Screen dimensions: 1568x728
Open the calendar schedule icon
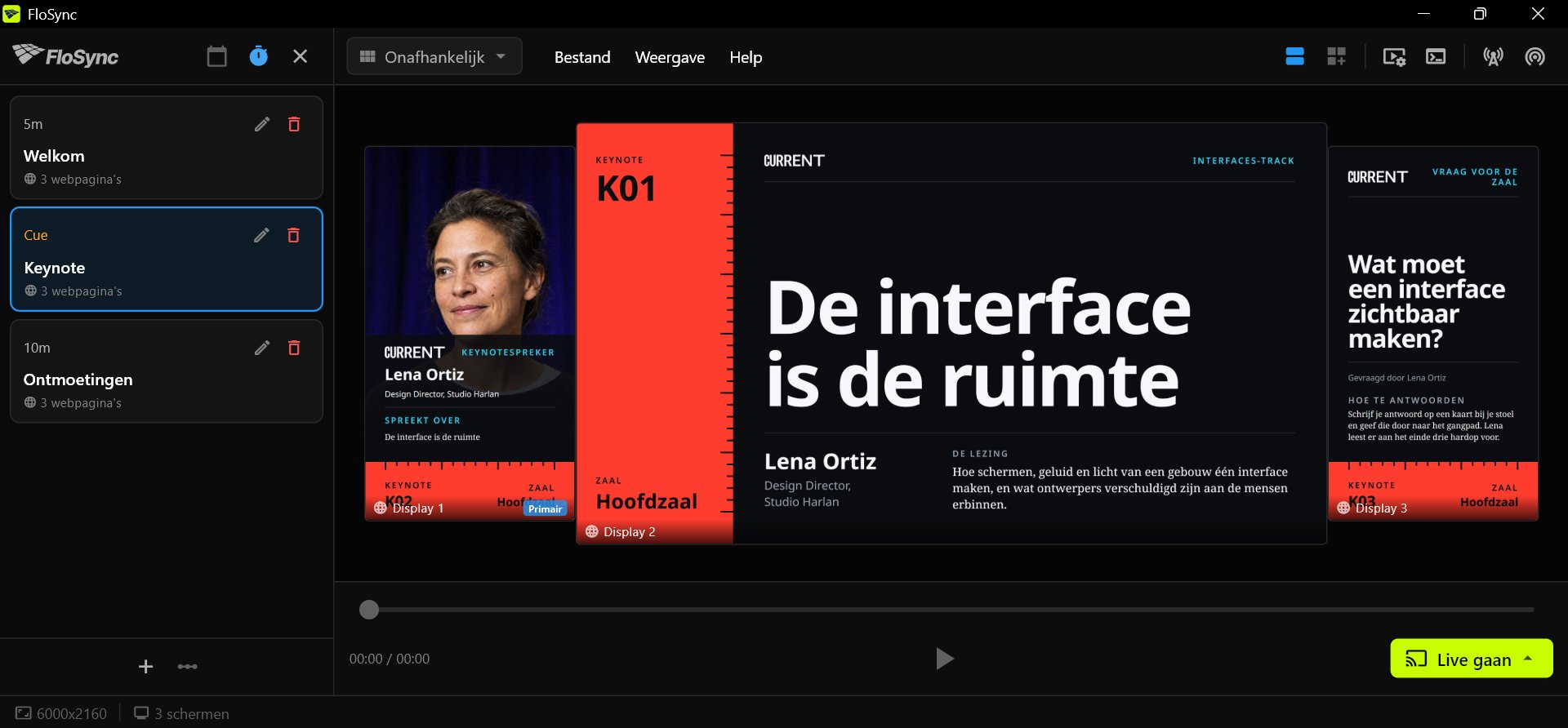coord(216,56)
